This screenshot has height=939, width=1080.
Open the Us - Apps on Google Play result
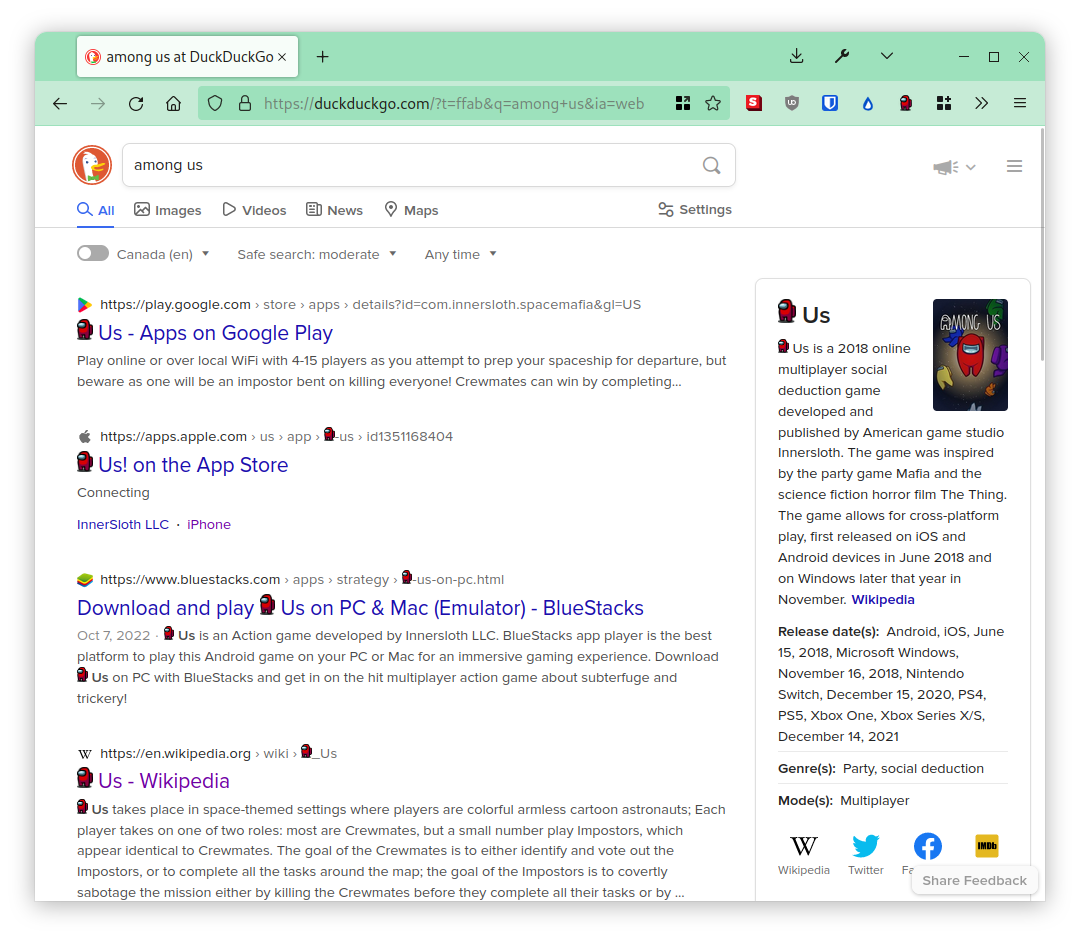point(215,333)
